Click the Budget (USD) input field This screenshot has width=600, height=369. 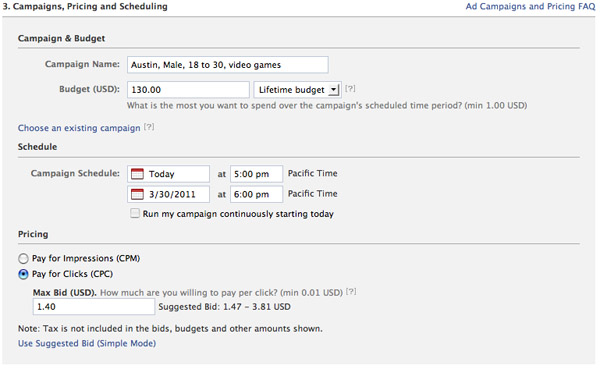click(x=188, y=90)
